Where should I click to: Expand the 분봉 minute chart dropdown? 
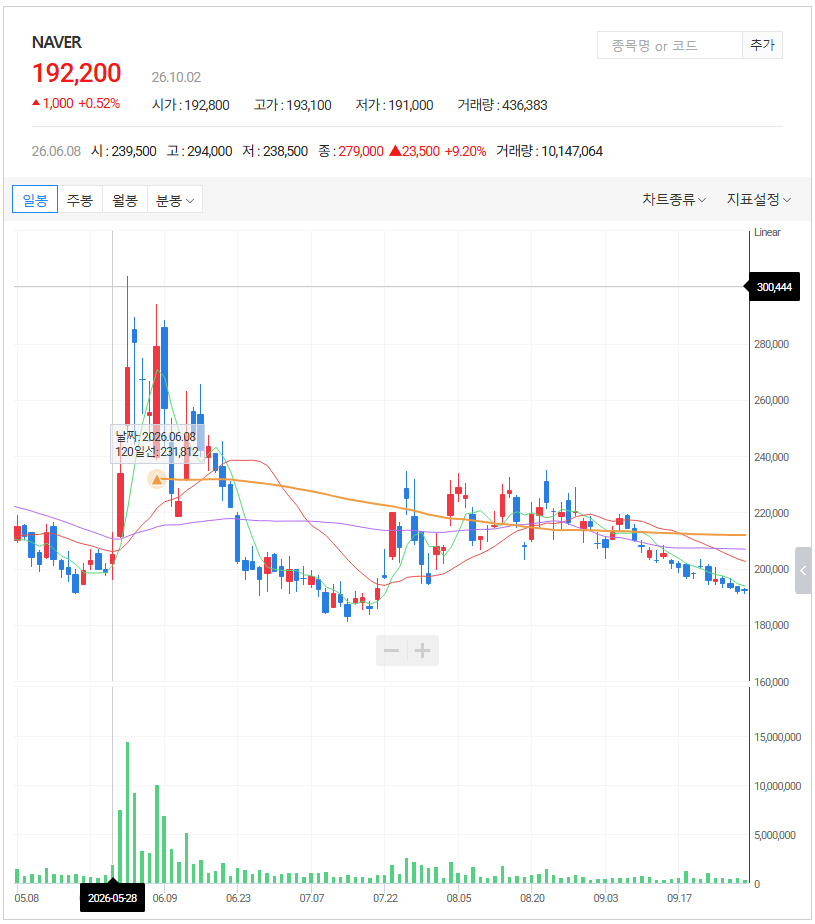(x=174, y=200)
